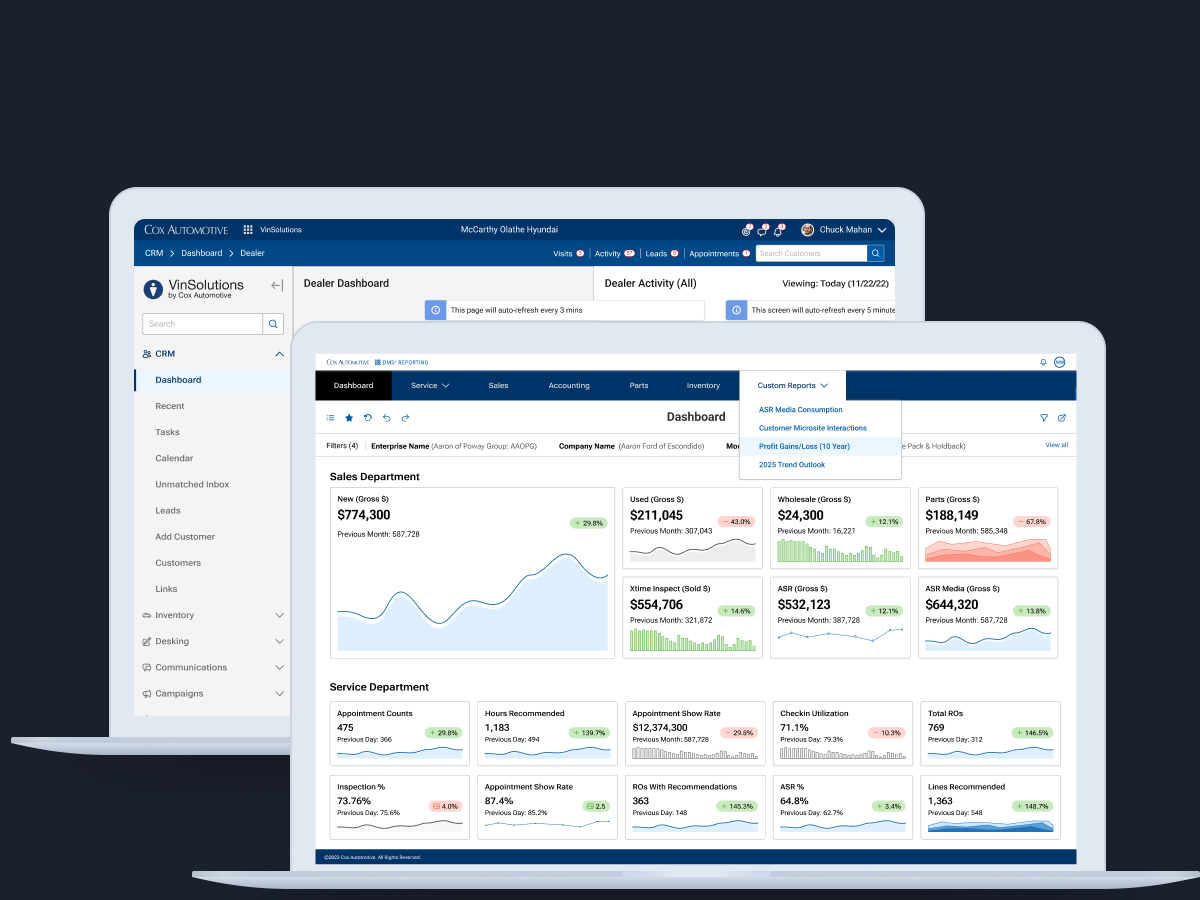Select the Dashboard tab in DMS Reporting

tap(354, 386)
